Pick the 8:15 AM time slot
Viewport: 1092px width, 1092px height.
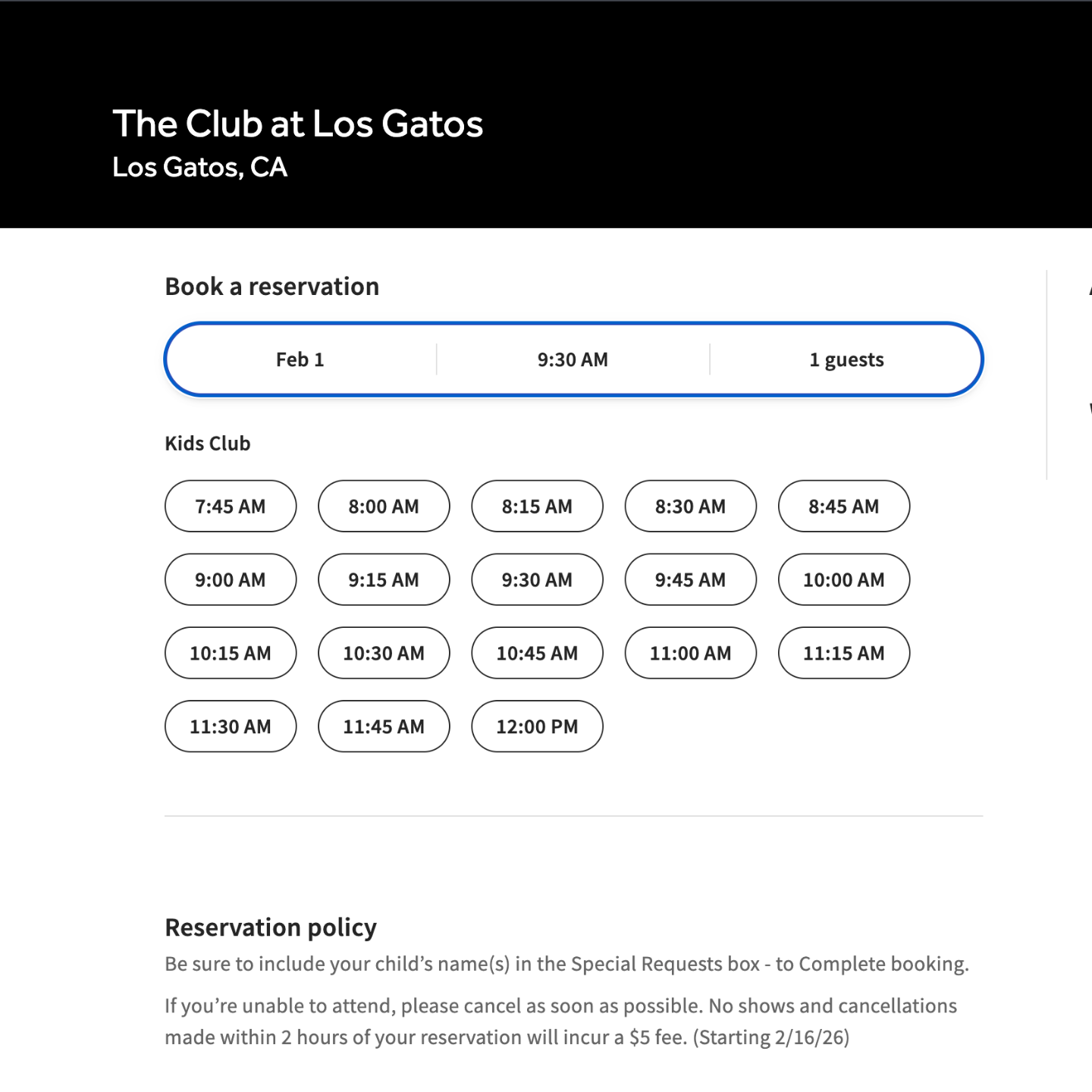tap(537, 506)
